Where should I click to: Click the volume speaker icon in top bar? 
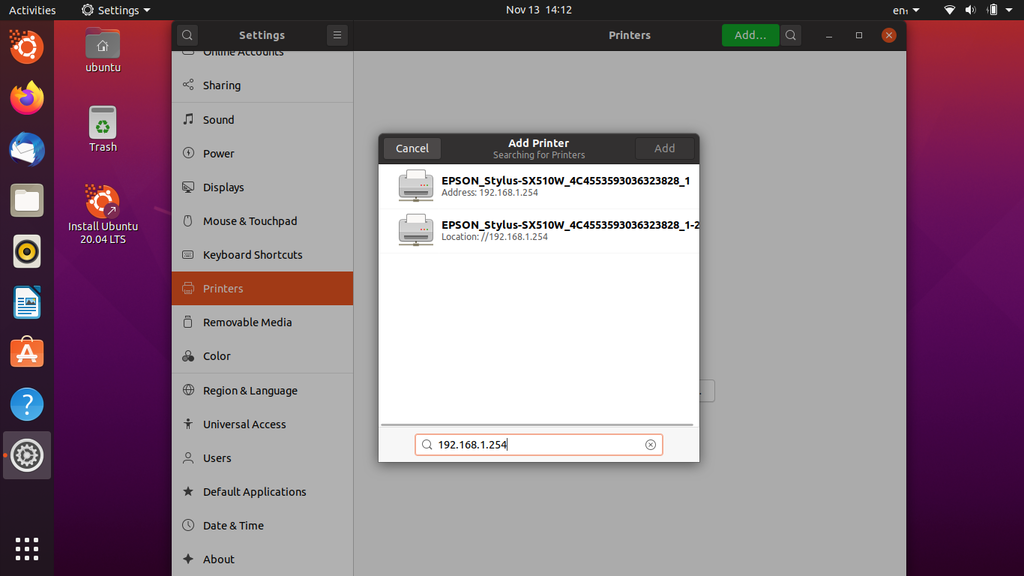pos(971,10)
